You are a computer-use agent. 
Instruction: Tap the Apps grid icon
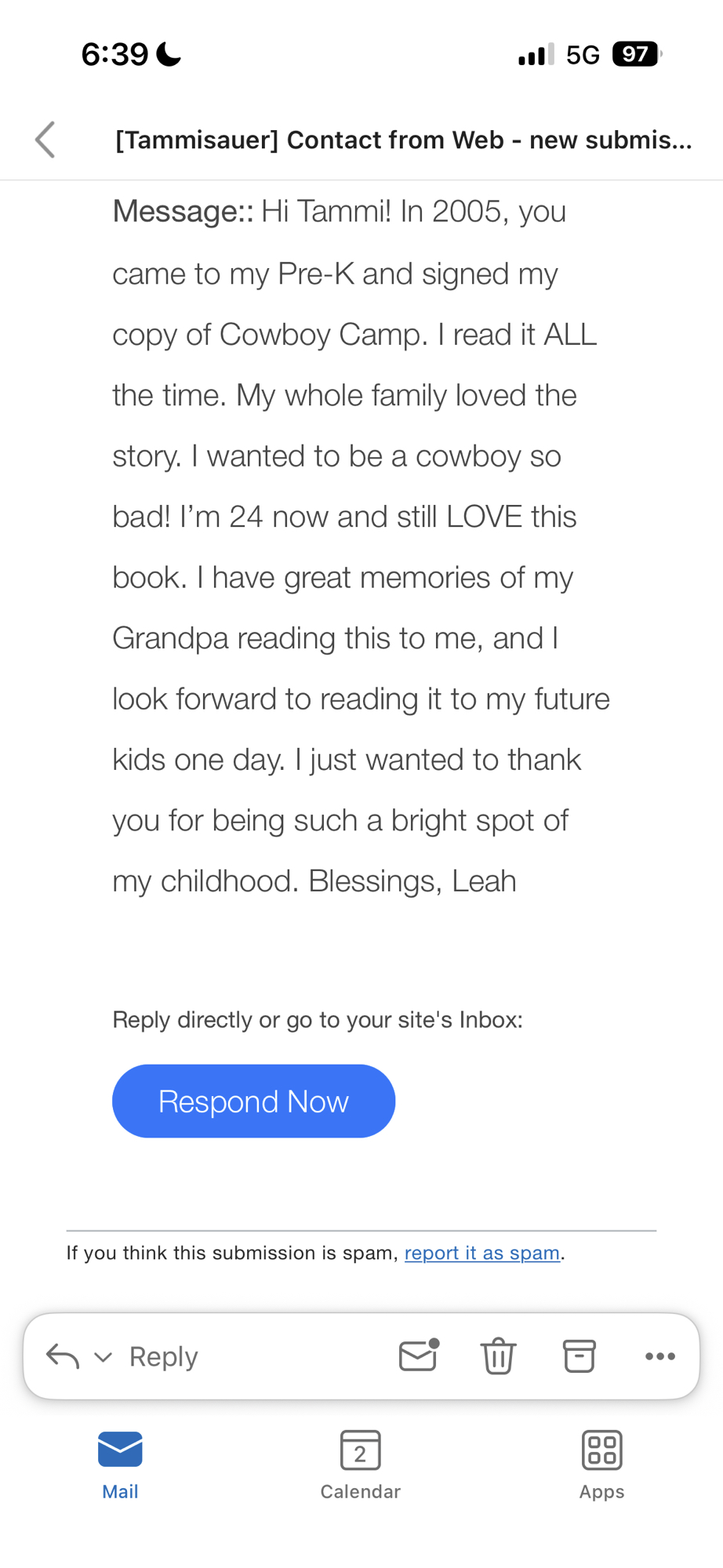point(601,1450)
